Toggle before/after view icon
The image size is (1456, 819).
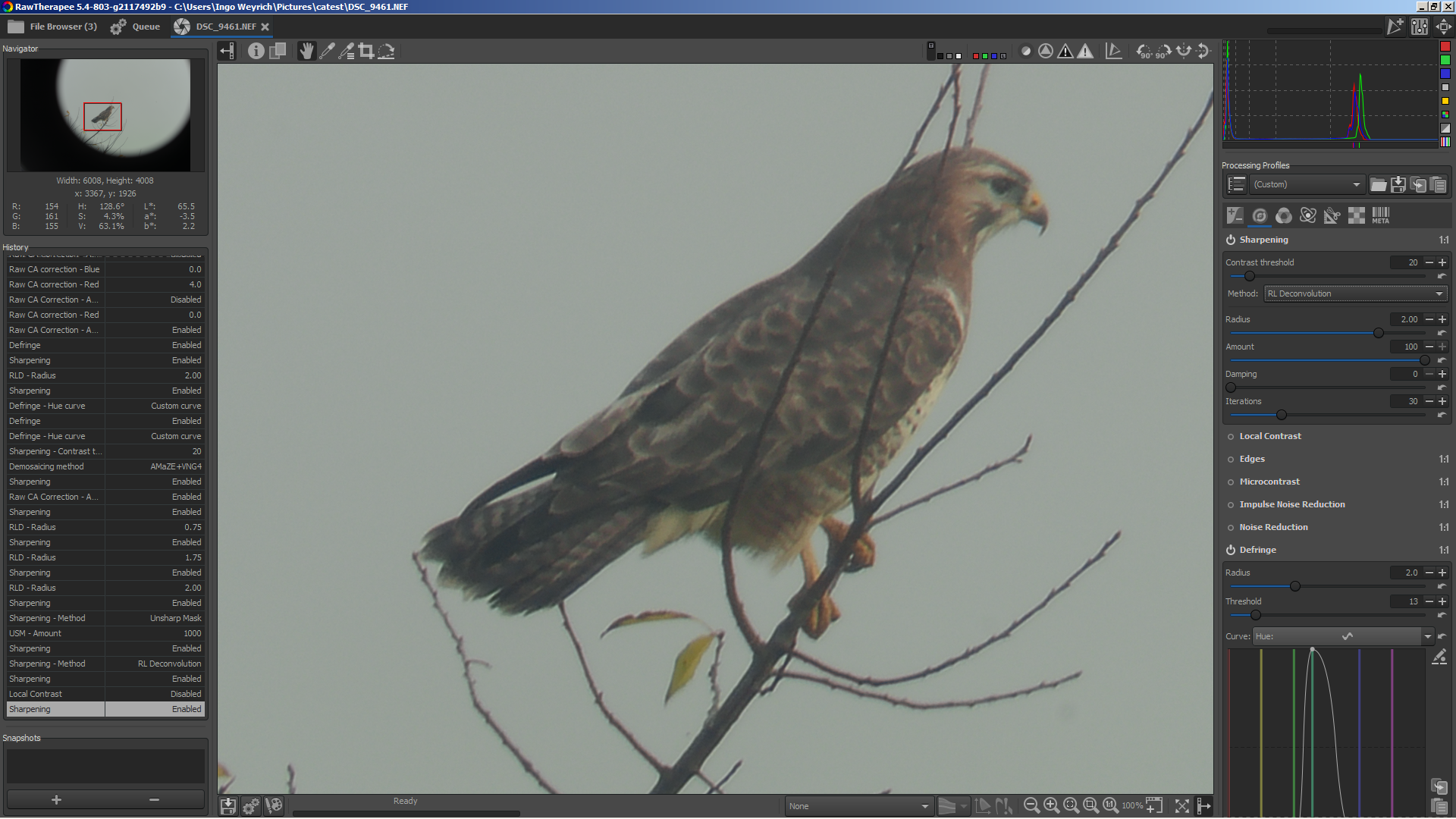[278, 51]
